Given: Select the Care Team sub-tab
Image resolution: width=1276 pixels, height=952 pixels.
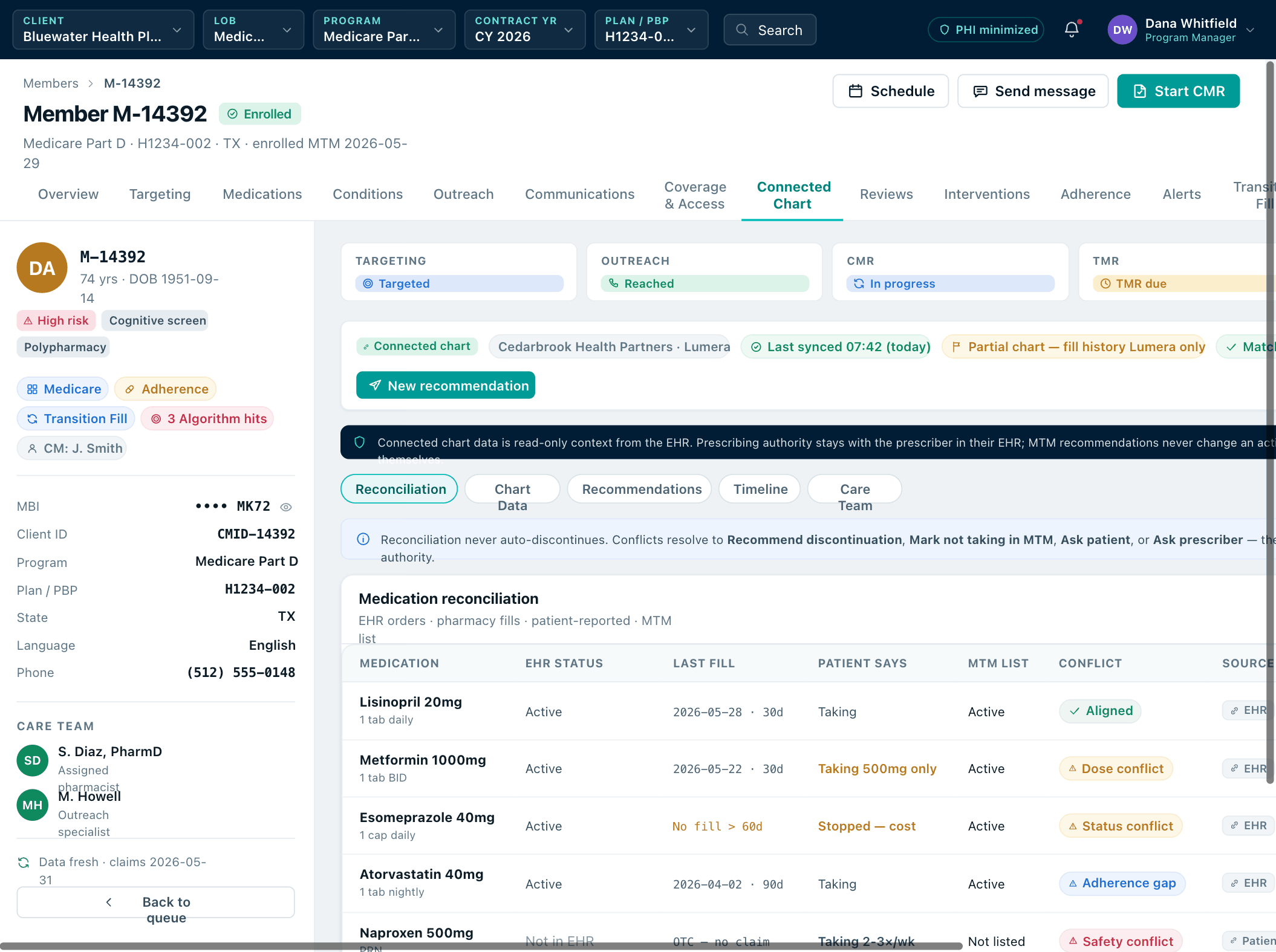Looking at the screenshot, I should (x=854, y=489).
